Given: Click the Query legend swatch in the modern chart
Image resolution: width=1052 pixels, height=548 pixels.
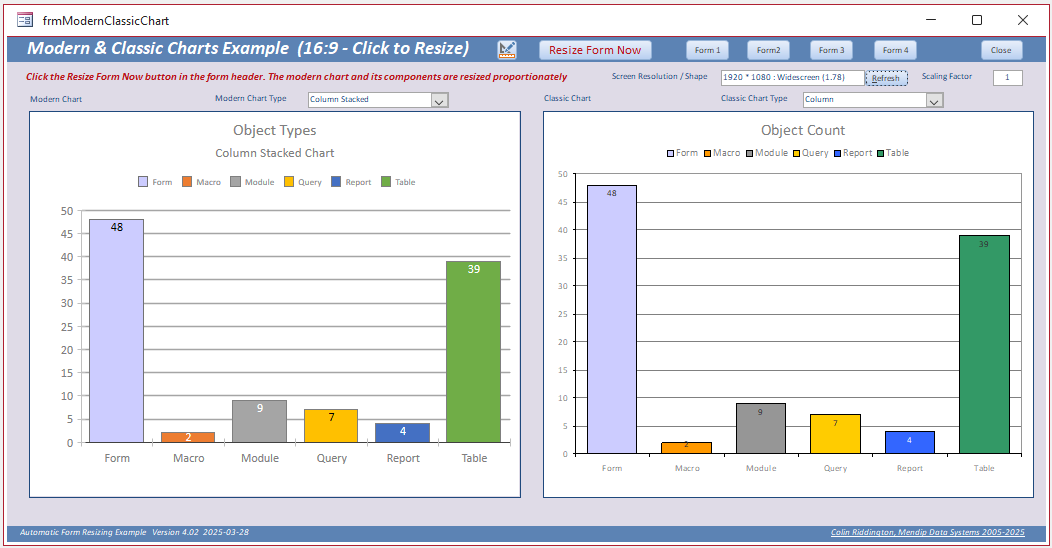Looking at the screenshot, I should (x=289, y=182).
